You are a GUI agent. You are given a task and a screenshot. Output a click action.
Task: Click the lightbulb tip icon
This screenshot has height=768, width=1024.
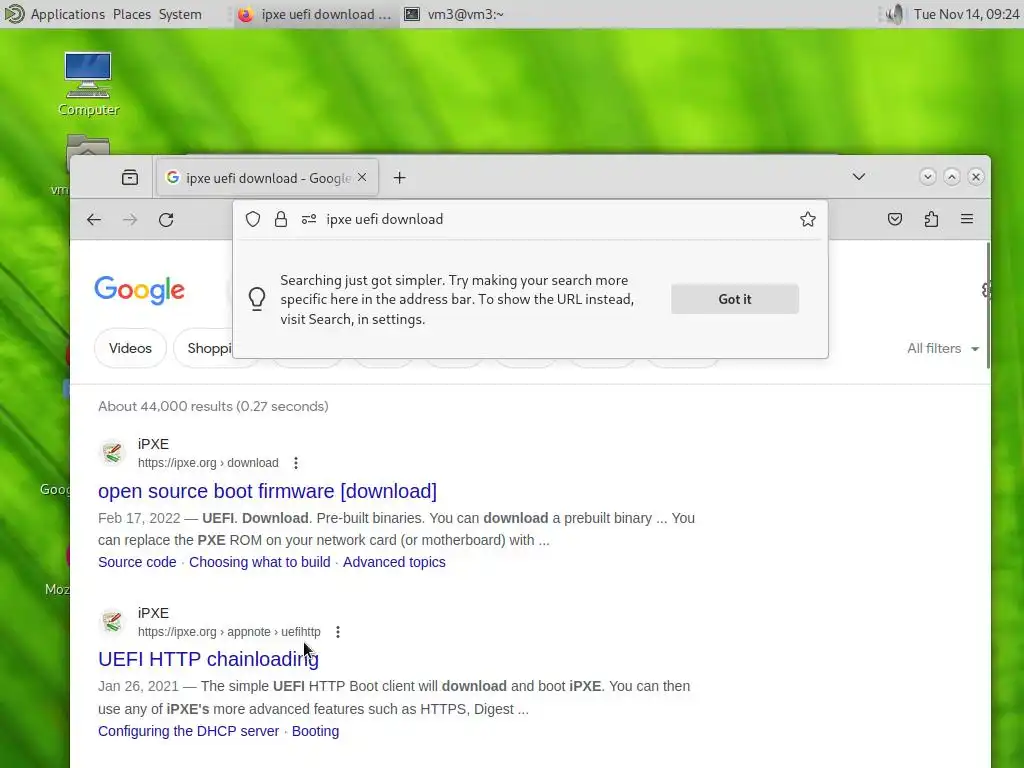click(257, 299)
